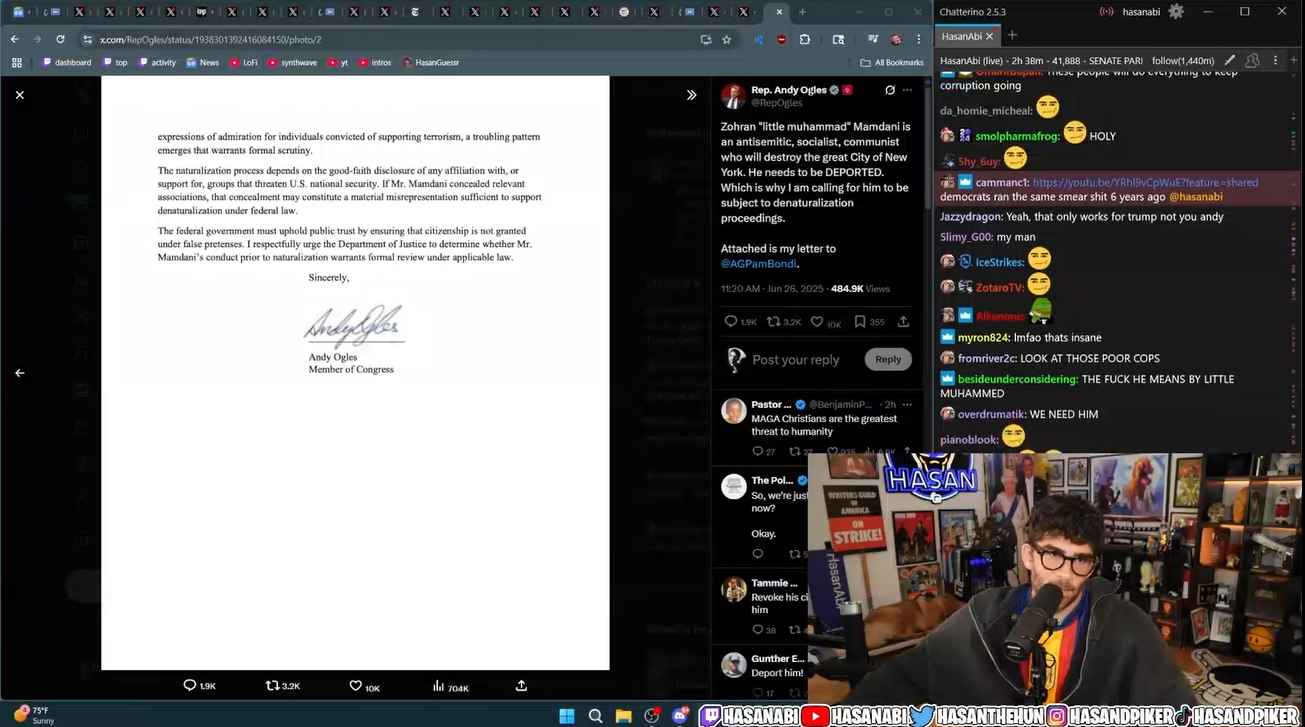Open the 'News' bookmark
Viewport: 1305px width, 727px height.
coord(202,62)
